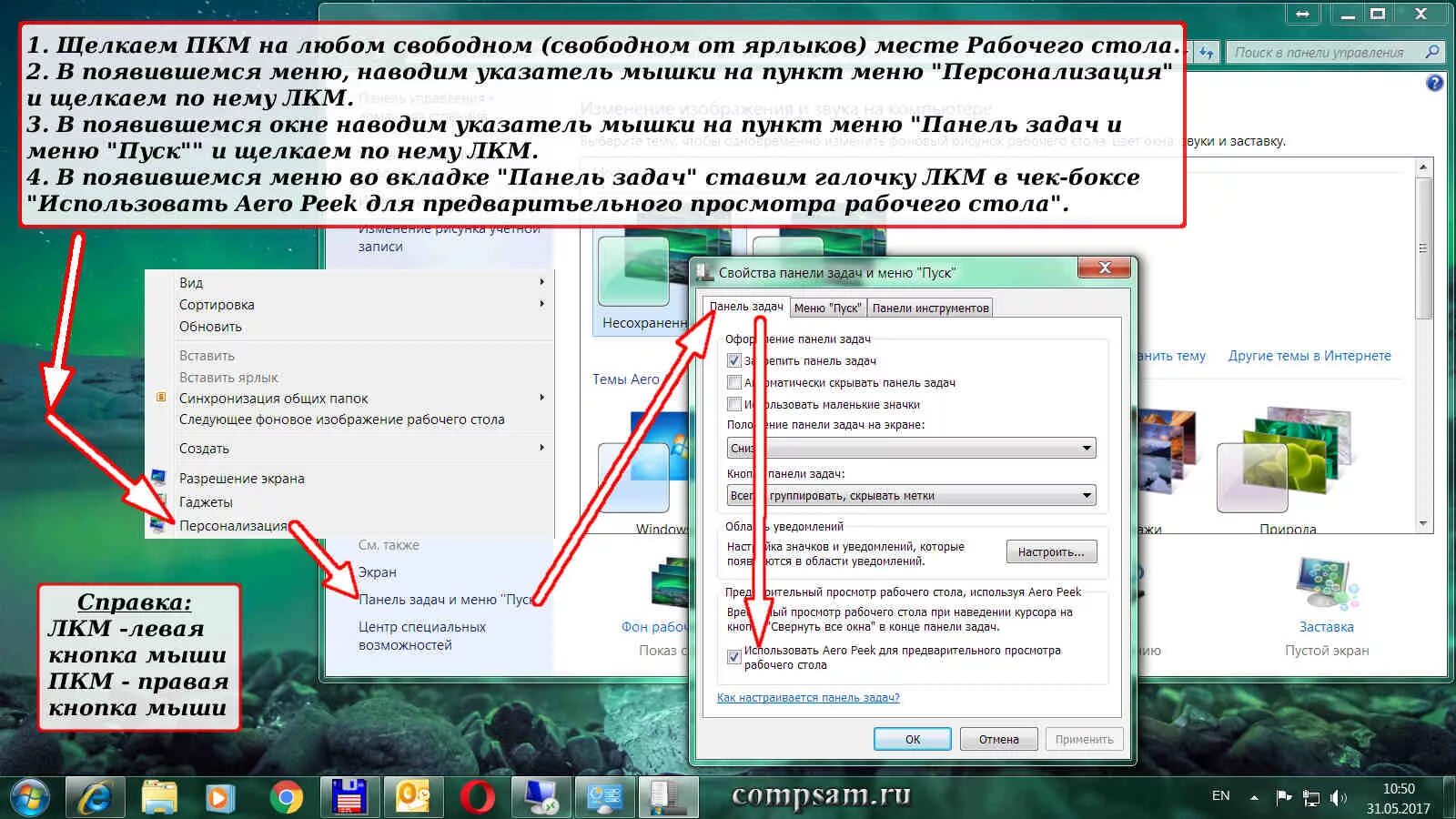Screen dimensions: 1456x819
Task: Open Action Center flag in system tray
Action: [x=1284, y=798]
